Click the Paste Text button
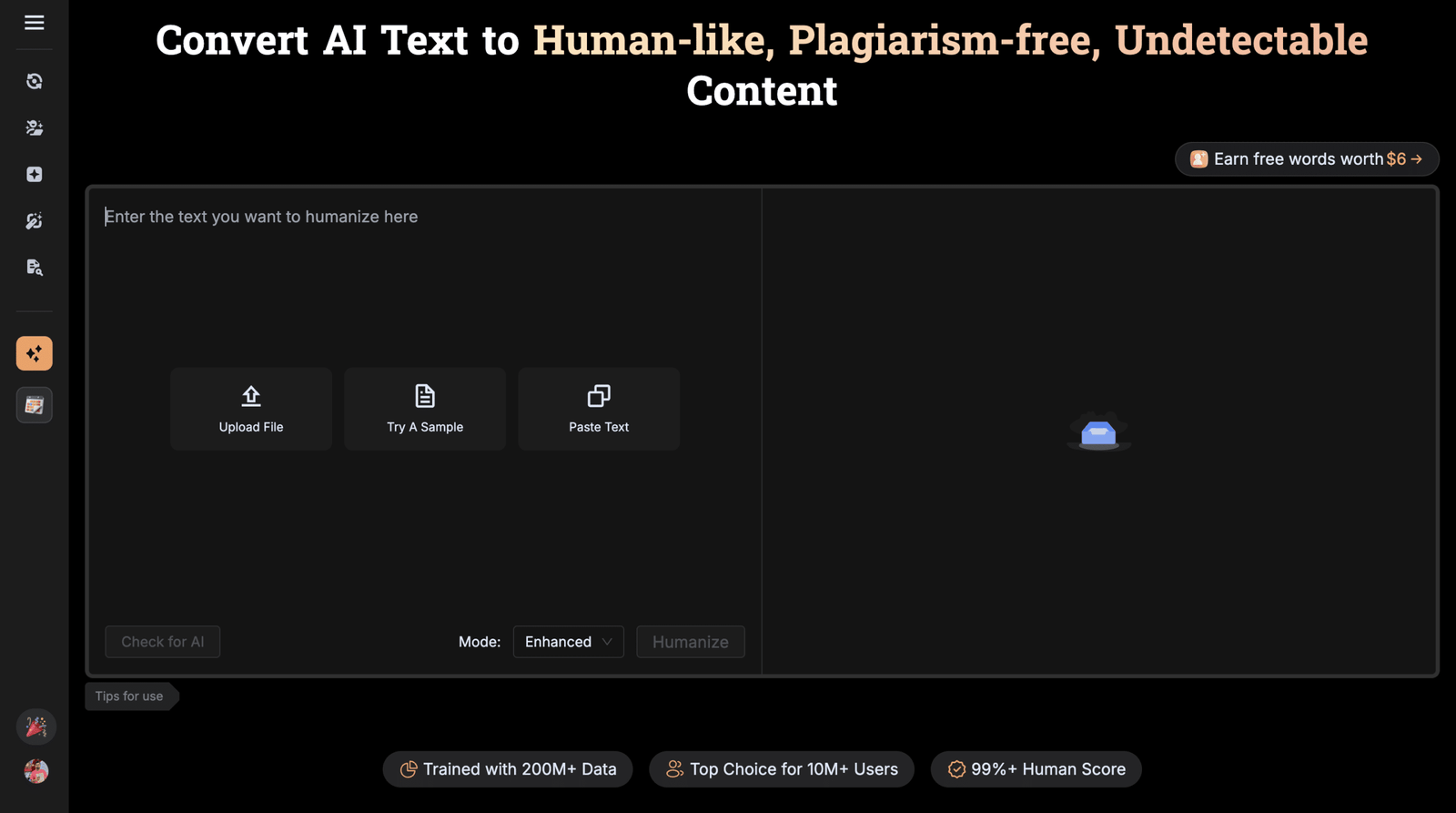 tap(599, 409)
